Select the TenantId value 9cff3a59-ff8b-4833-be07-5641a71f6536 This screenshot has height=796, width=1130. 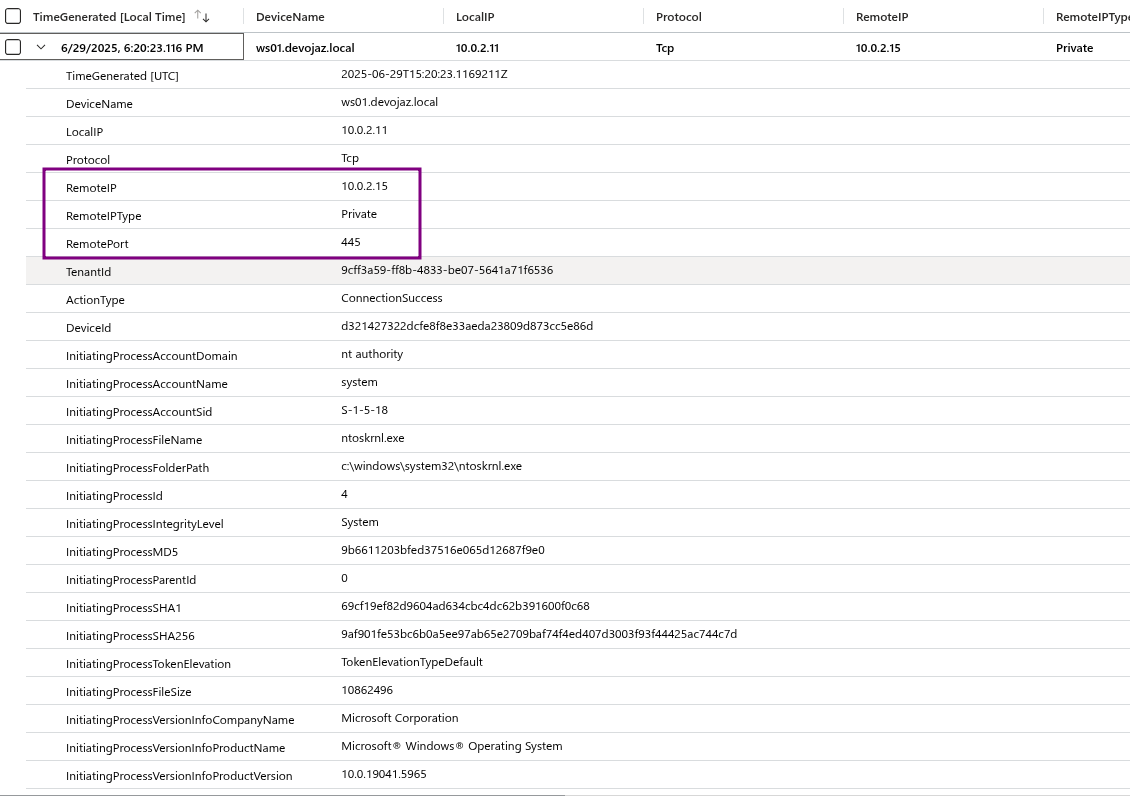[x=447, y=270]
